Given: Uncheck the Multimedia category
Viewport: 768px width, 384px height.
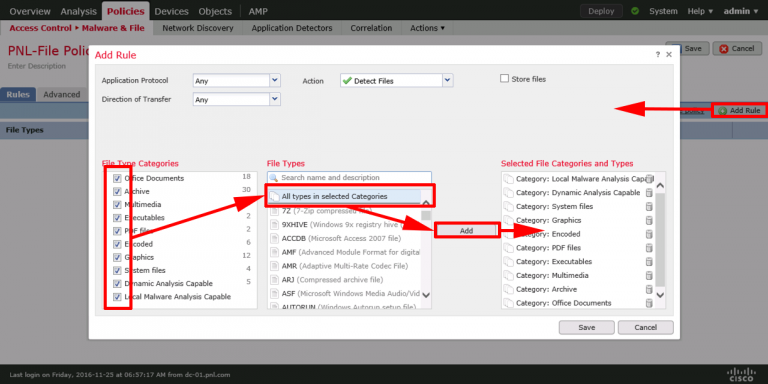Looking at the screenshot, I should tap(117, 205).
